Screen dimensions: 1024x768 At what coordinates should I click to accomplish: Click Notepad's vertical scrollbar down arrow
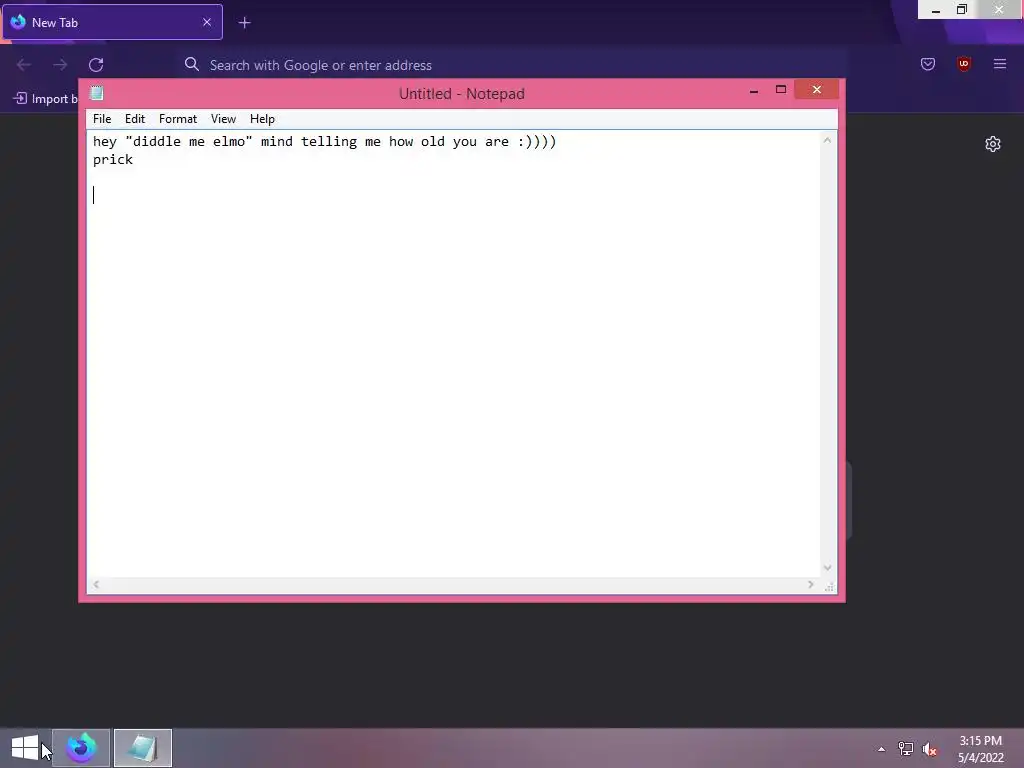(x=827, y=568)
